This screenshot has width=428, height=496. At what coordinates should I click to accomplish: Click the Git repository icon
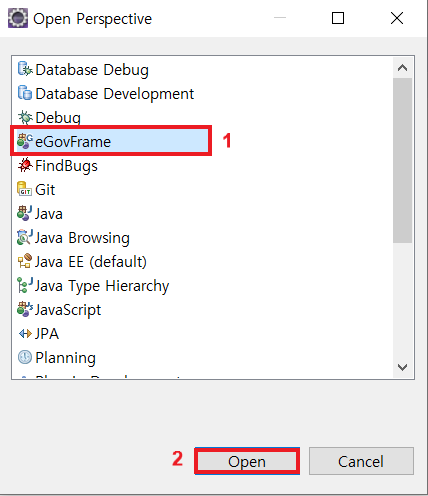point(24,189)
